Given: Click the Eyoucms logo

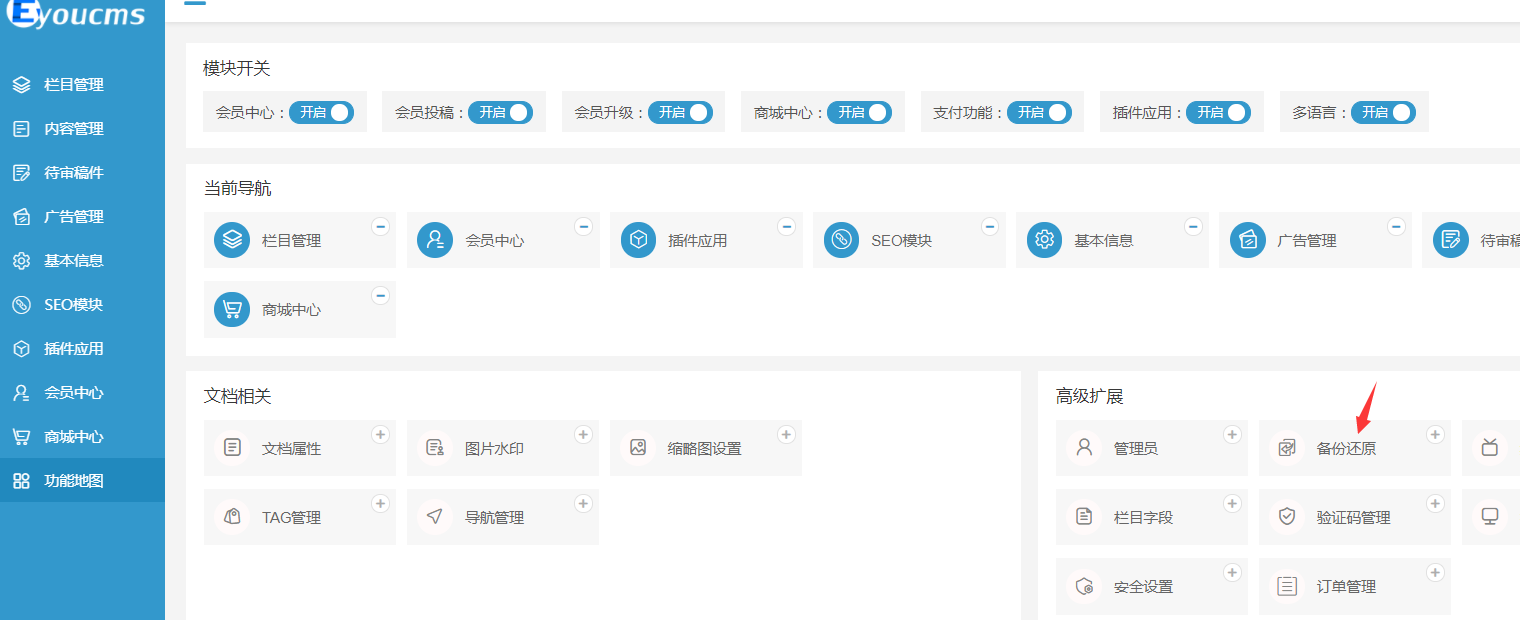Looking at the screenshot, I should point(75,15).
